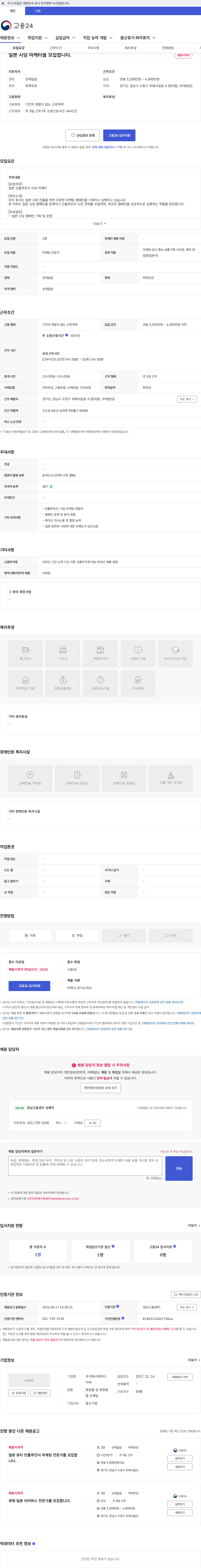Open the 큐텐 일본 이커머스 전문가 job listing
Screen dimensions: 201x1568
click(40, 1500)
